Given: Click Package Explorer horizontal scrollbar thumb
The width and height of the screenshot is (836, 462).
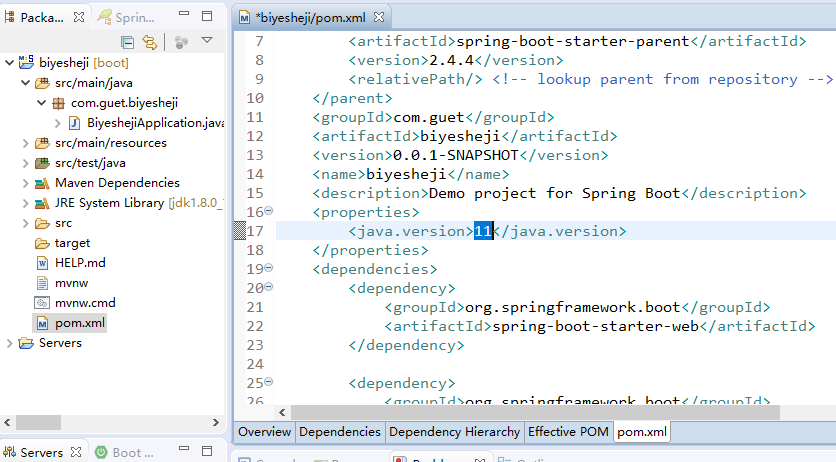Looking at the screenshot, I should pyautogui.click(x=38, y=423).
